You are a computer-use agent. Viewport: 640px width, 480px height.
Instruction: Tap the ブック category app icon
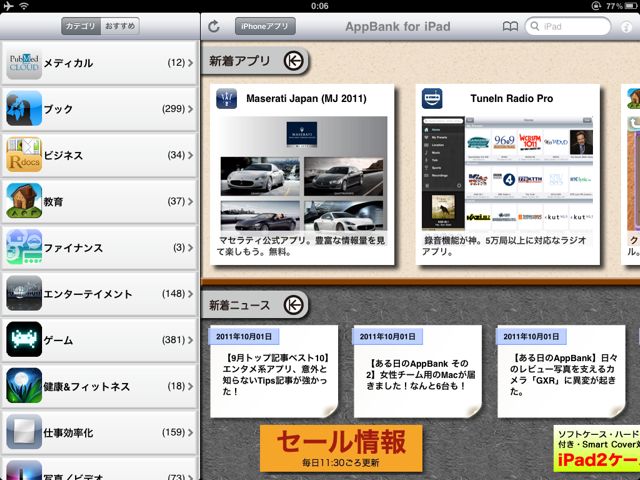pos(24,109)
